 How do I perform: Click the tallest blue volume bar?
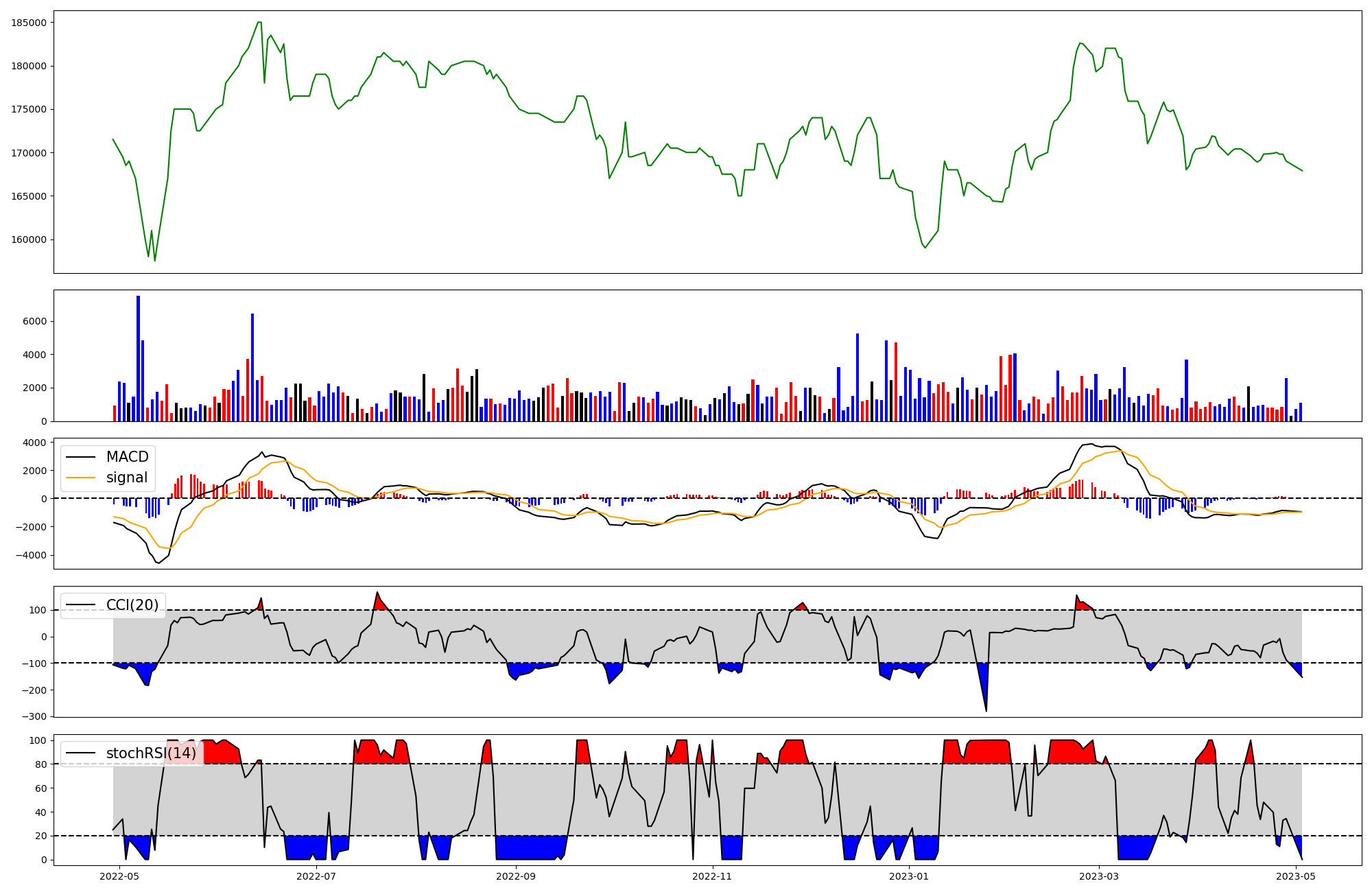coord(138,357)
